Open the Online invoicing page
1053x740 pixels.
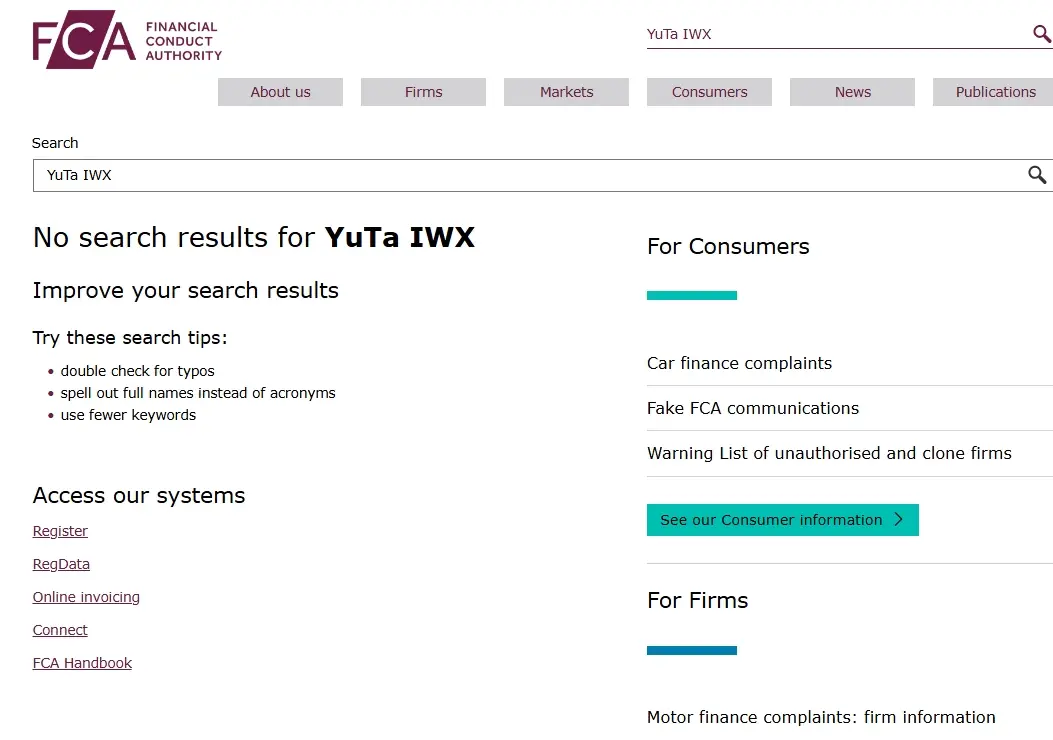[86, 597]
